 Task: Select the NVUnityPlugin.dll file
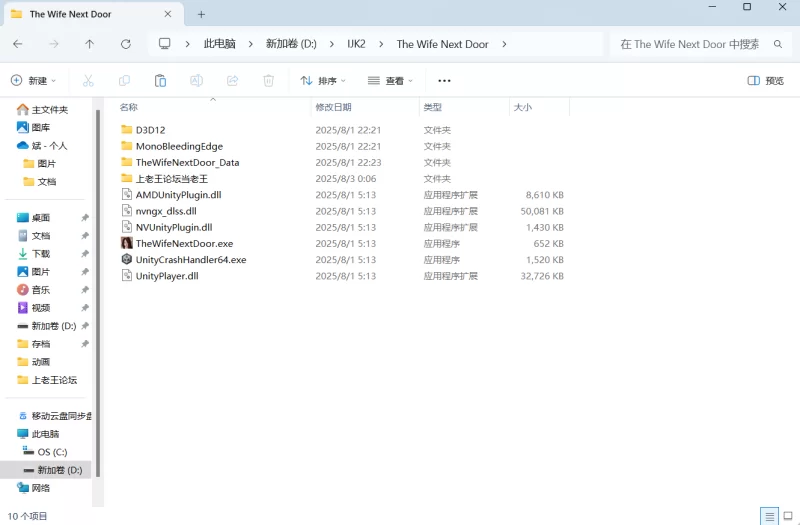point(174,228)
